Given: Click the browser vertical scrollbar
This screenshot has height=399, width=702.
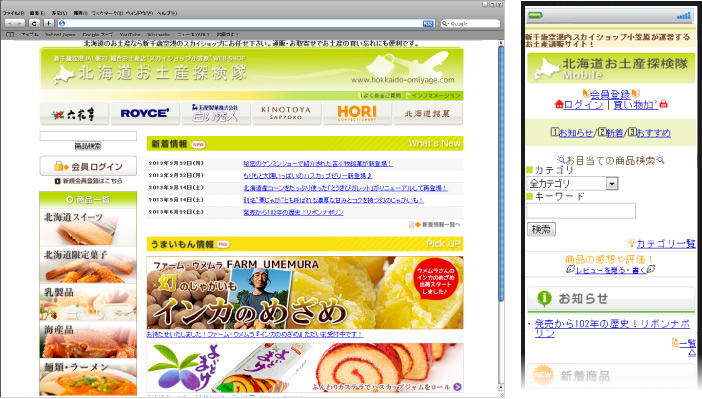Looking at the screenshot, I should pyautogui.click(x=501, y=175).
